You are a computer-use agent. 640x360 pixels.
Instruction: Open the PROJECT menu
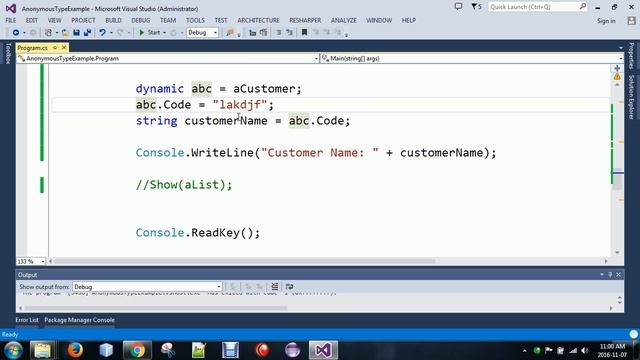83,20
